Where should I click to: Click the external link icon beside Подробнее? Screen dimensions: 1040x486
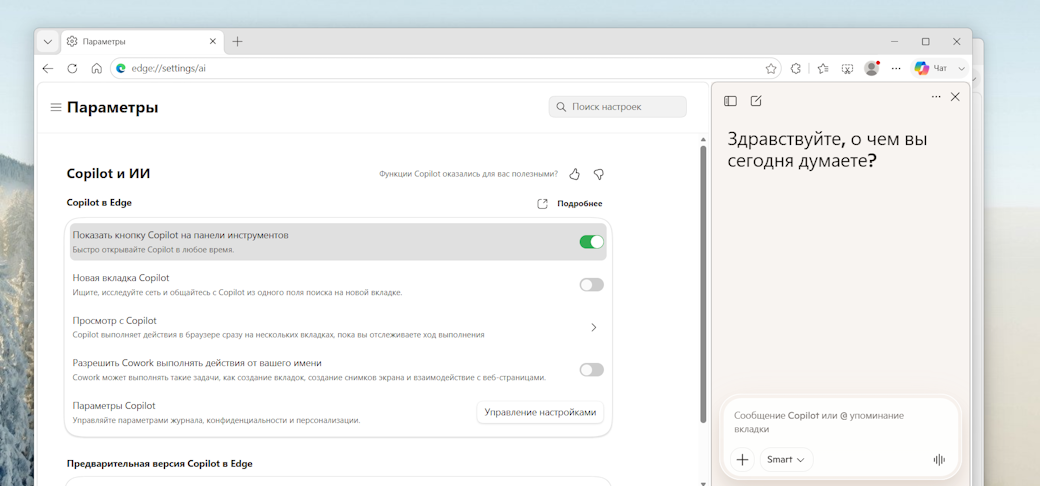(543, 204)
